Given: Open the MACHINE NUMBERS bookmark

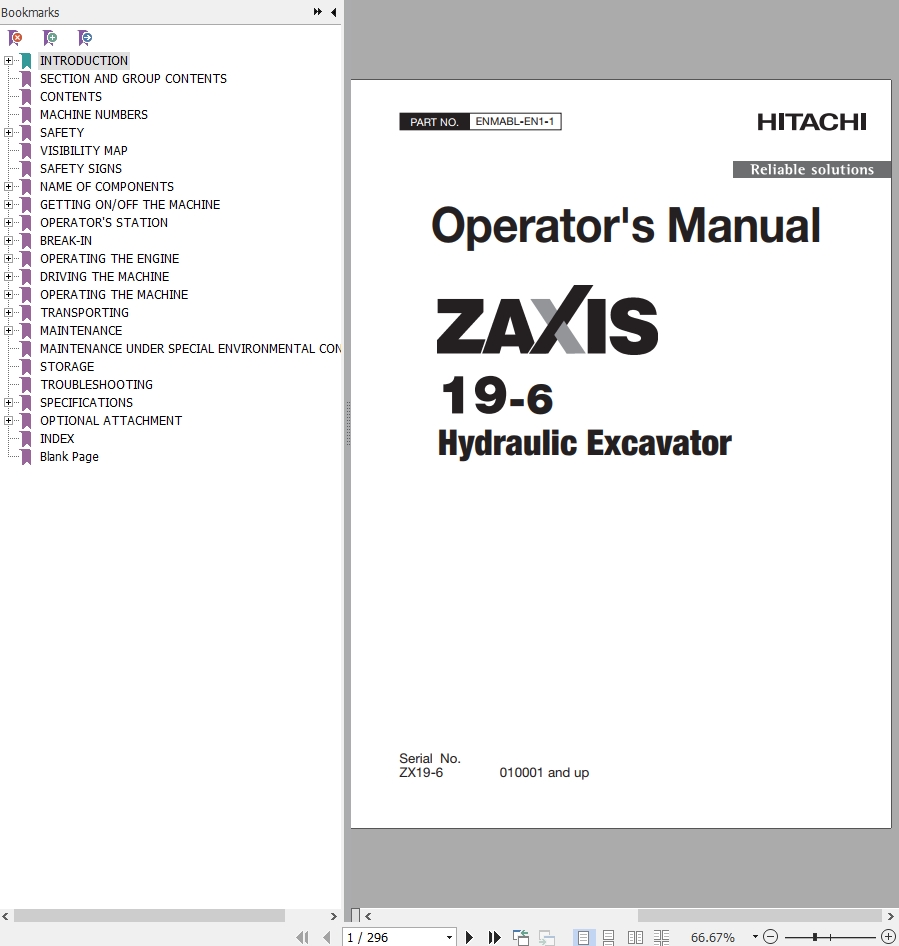Looking at the screenshot, I should (94, 115).
